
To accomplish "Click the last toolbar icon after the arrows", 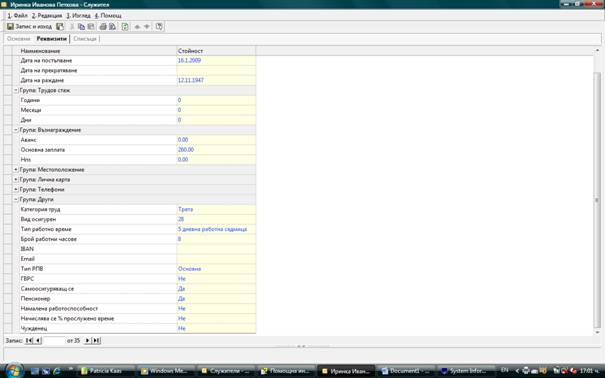I will (159, 27).
